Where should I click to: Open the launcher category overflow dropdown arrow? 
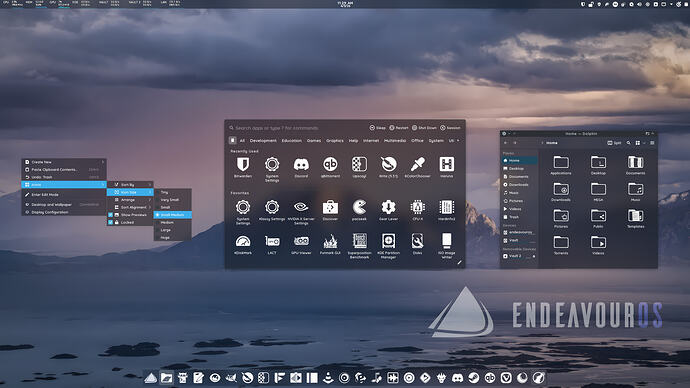pos(458,140)
